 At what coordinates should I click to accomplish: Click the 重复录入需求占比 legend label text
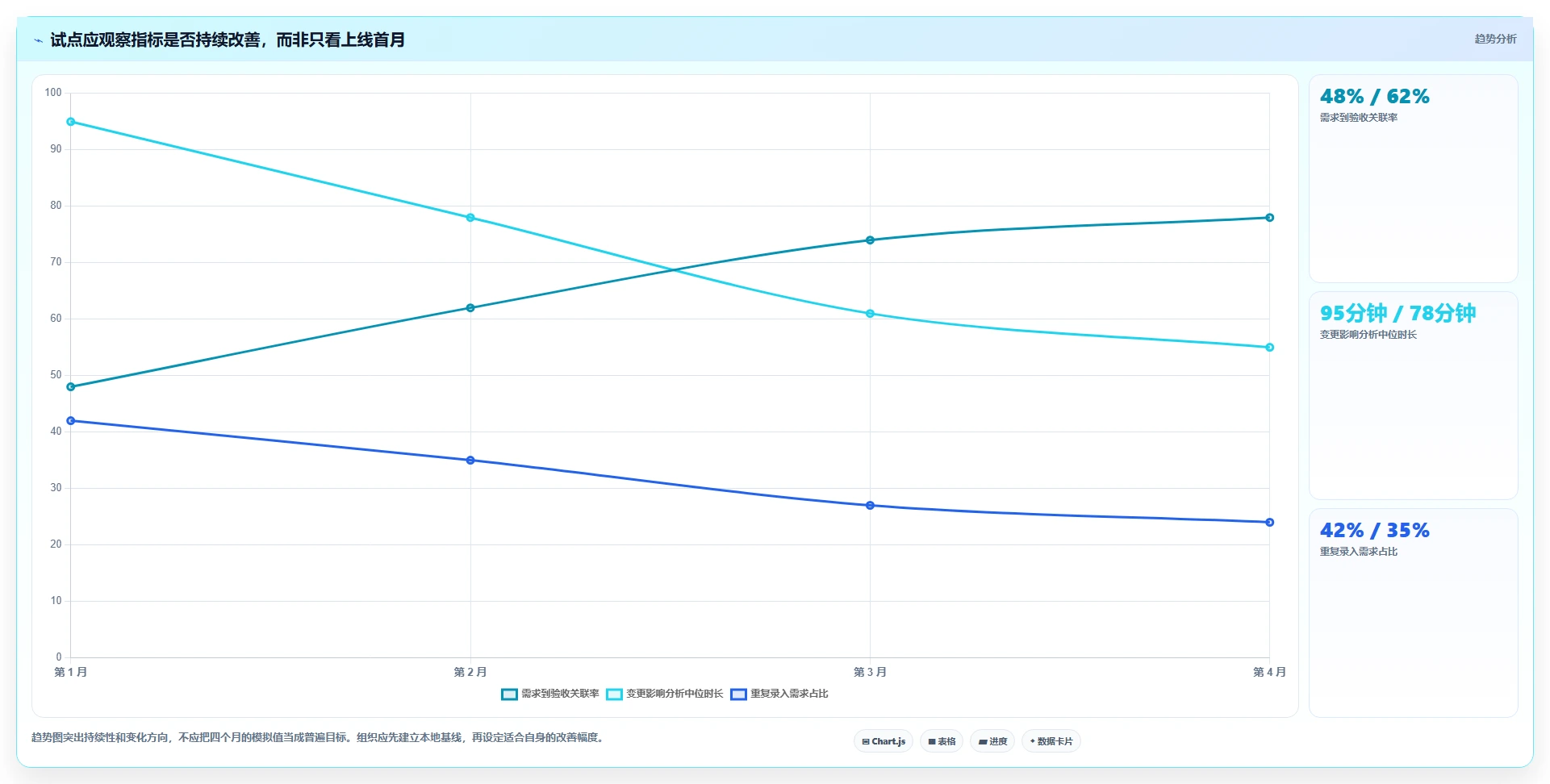(x=789, y=694)
